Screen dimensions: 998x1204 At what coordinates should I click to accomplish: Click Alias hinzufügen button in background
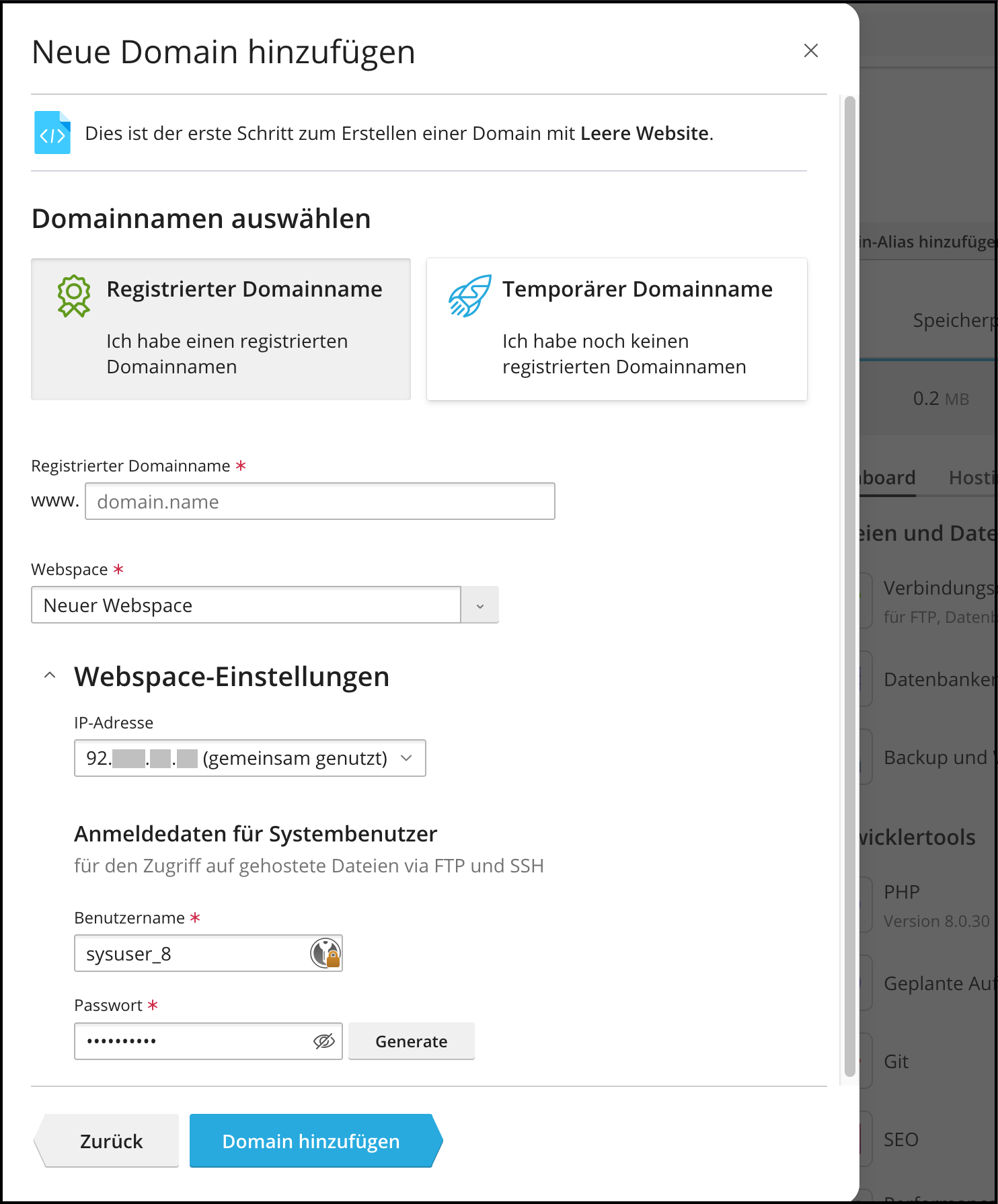tap(928, 242)
